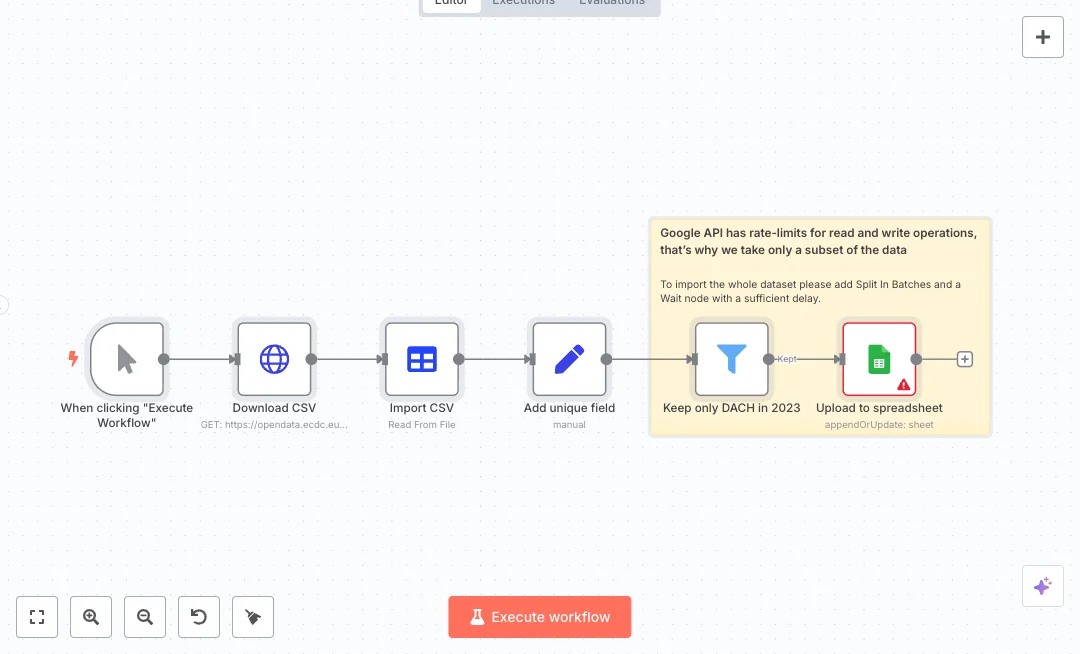Open the Upload to spreadsheet node
Viewport: 1080px width, 654px height.
[878, 359]
